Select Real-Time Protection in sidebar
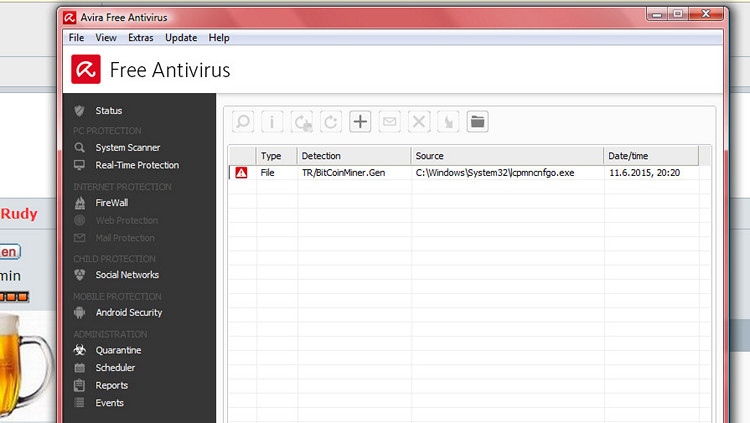This screenshot has width=750, height=423. (x=137, y=165)
